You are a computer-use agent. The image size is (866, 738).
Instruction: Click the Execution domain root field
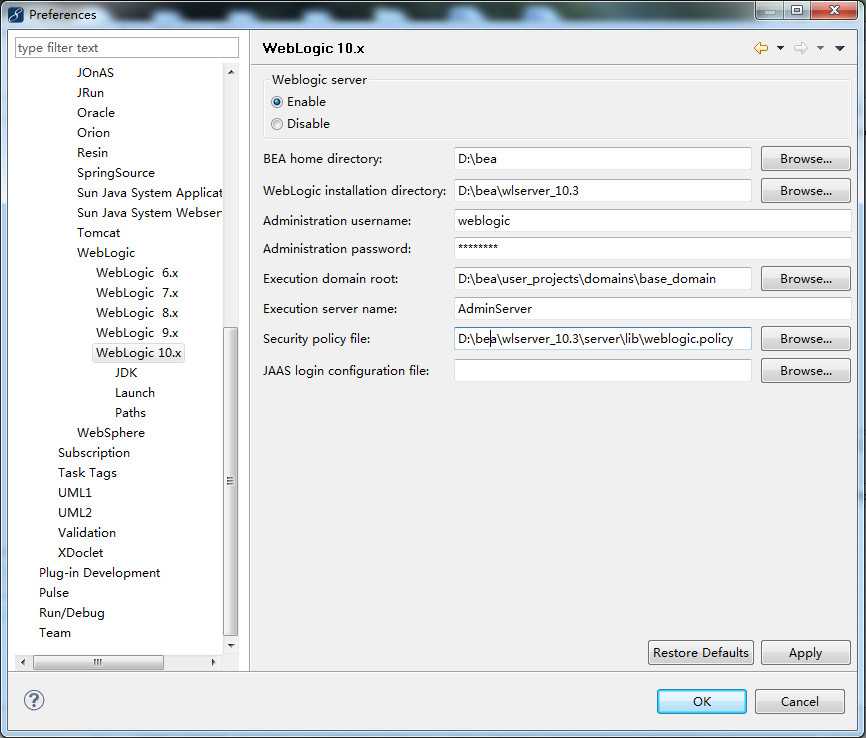pyautogui.click(x=602, y=279)
